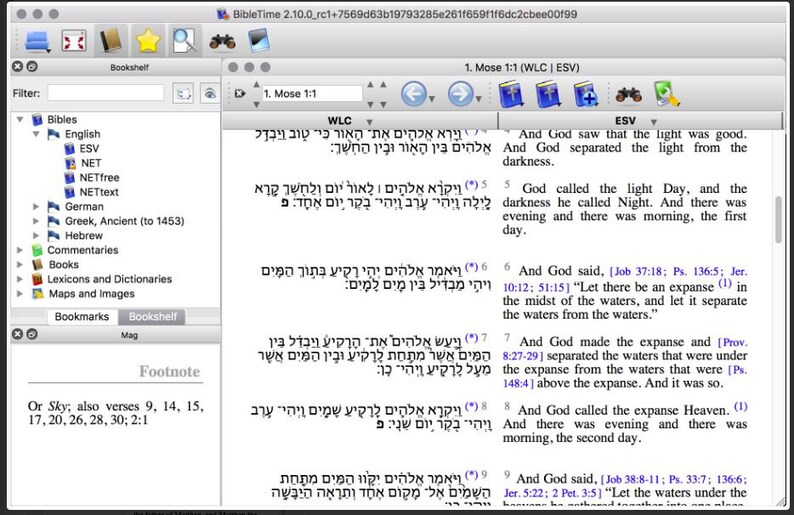
Task: Float the Mag dock panel
Action: tap(31, 334)
